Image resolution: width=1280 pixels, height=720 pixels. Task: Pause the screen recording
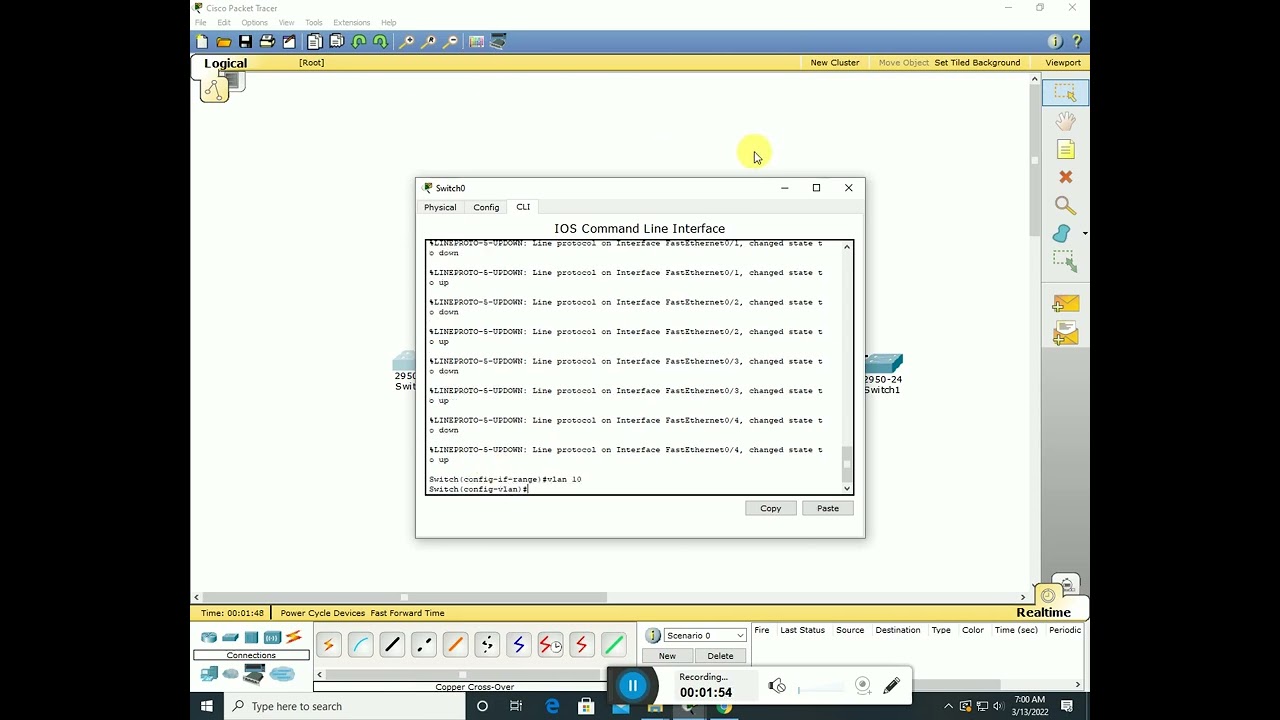[633, 686]
